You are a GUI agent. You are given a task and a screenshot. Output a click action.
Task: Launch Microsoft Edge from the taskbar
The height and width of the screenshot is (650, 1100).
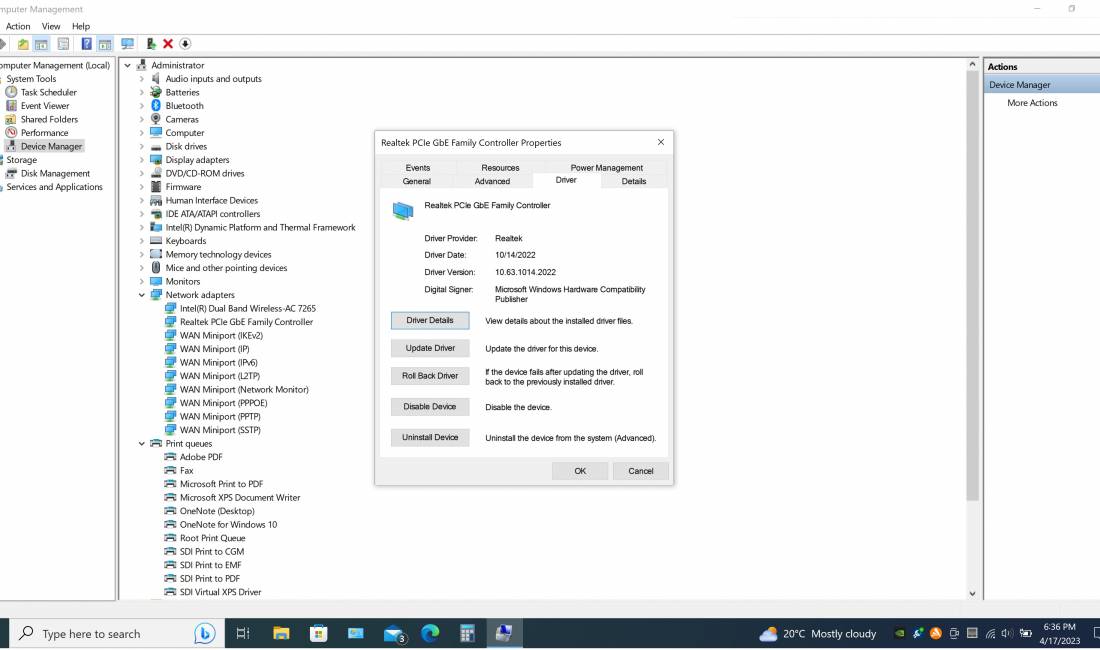[x=430, y=634]
